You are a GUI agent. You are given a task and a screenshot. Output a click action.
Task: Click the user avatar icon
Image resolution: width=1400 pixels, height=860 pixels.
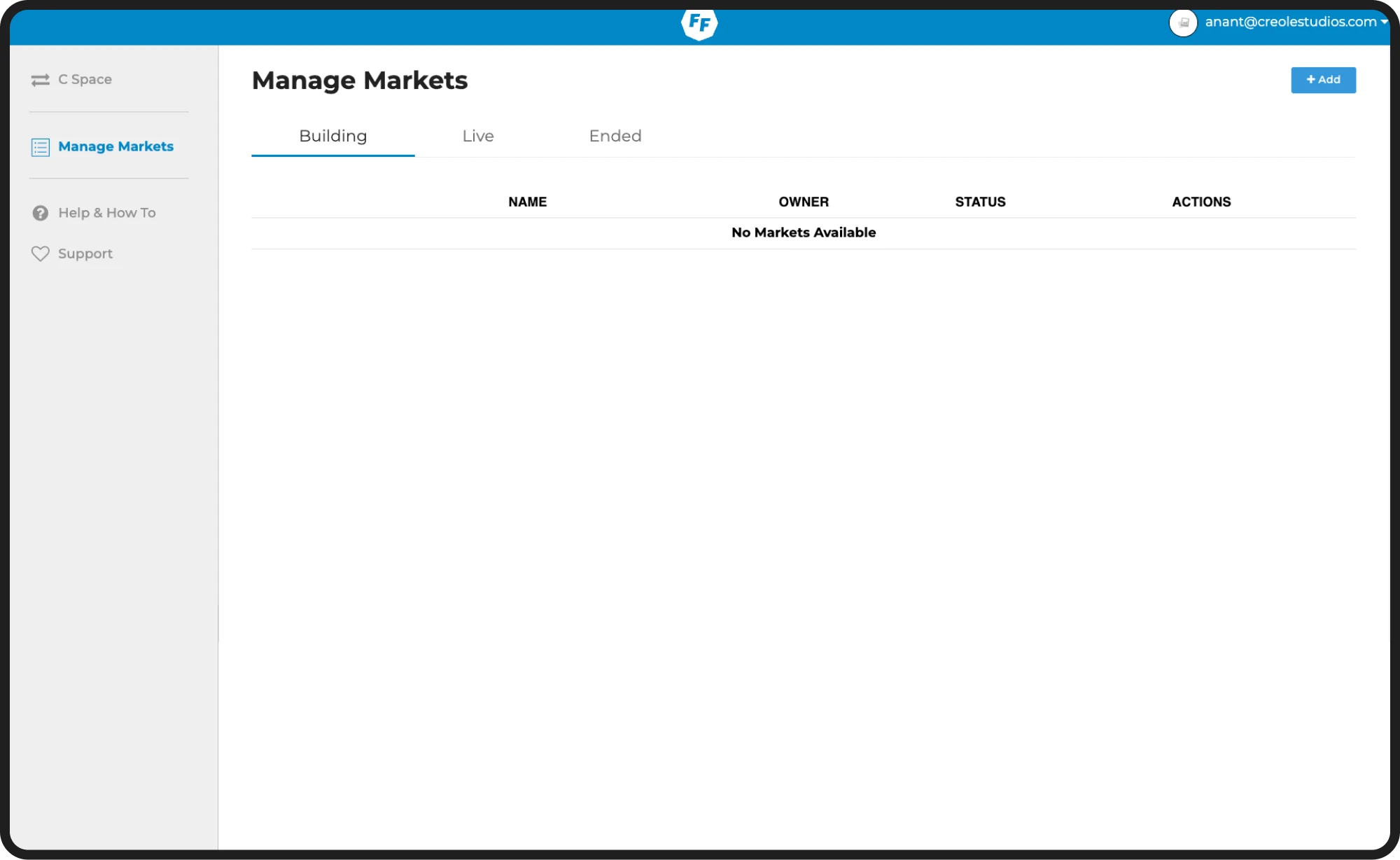coord(1183,22)
